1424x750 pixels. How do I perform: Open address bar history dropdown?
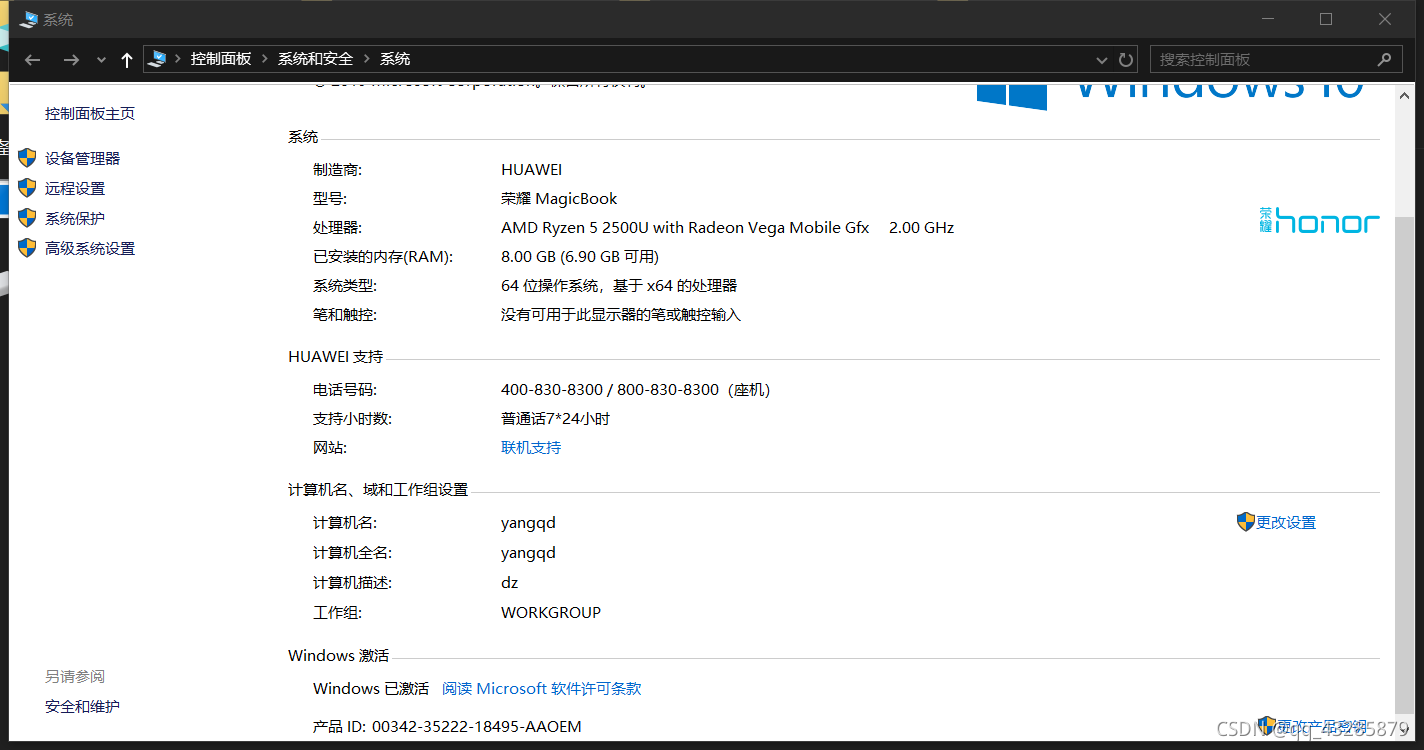click(1102, 60)
